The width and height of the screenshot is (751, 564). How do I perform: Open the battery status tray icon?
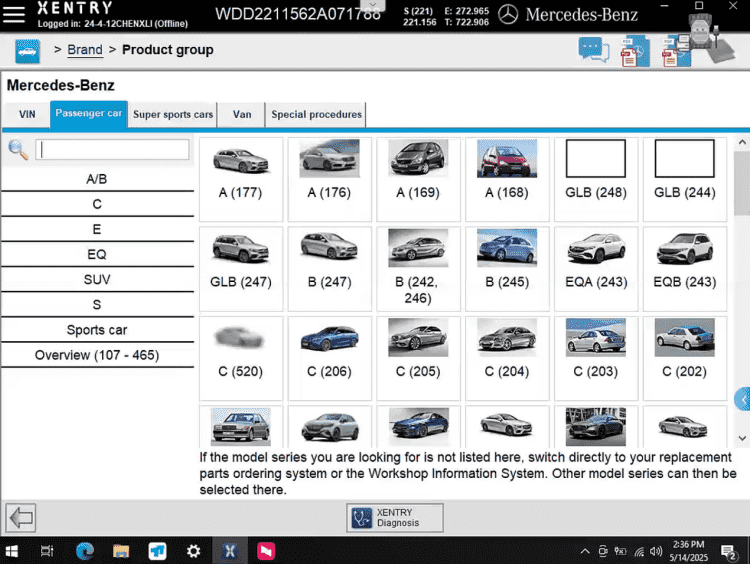click(621, 552)
